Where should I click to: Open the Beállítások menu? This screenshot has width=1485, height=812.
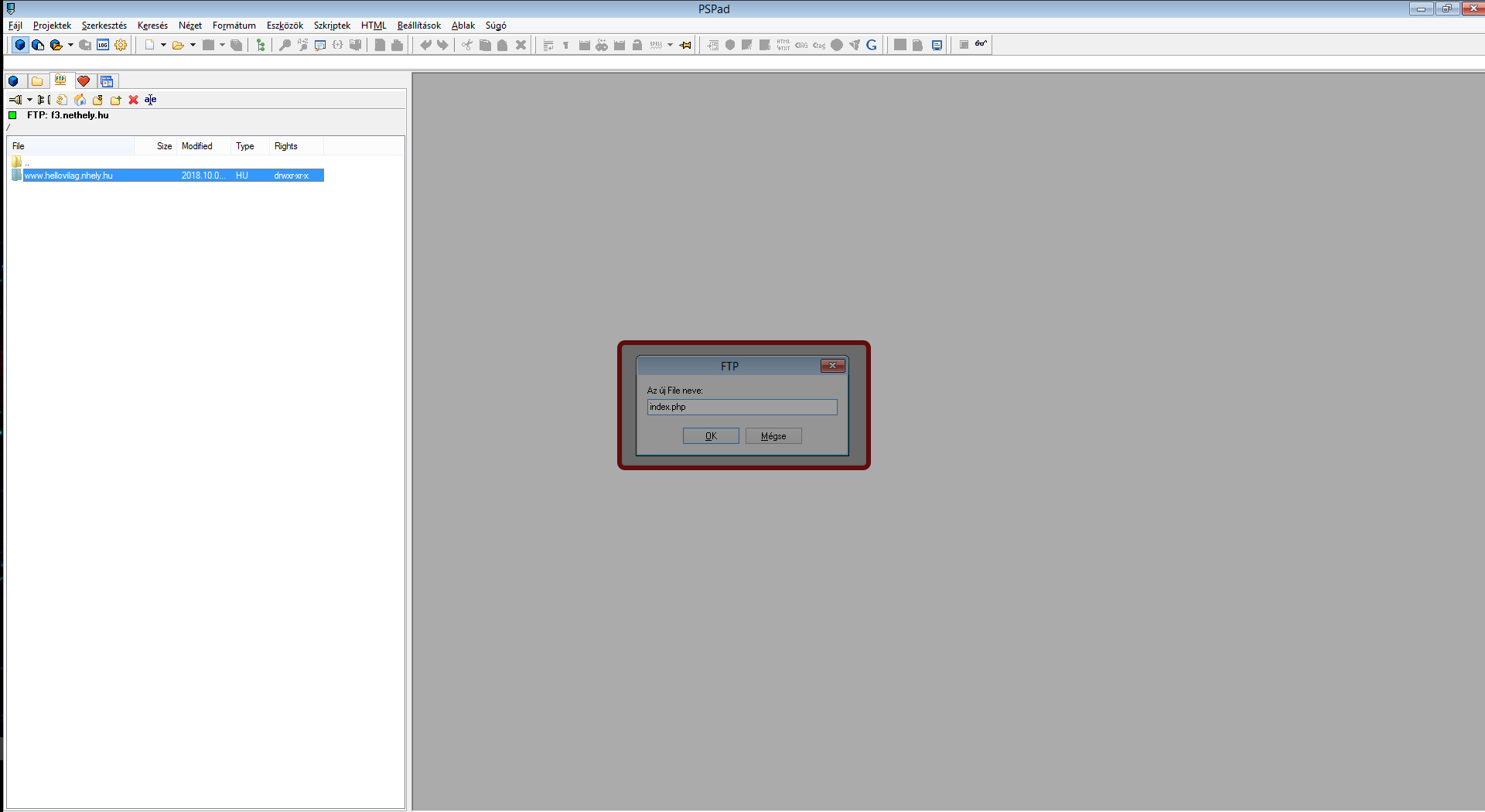(x=418, y=26)
